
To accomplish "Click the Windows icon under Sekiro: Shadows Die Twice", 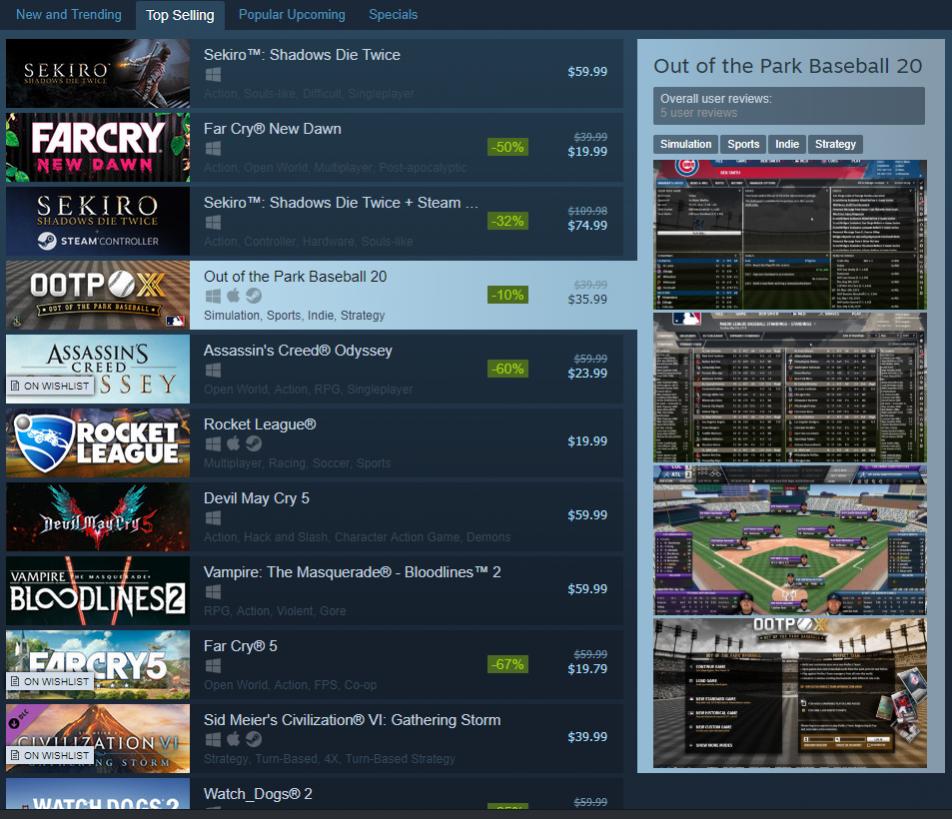I will point(212,75).
